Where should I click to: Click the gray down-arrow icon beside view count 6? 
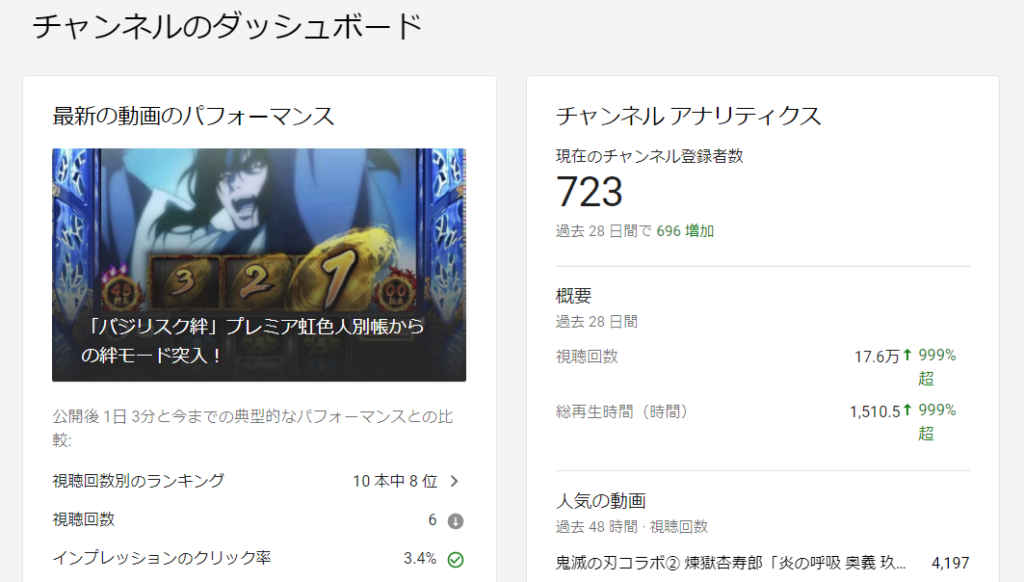[455, 521]
